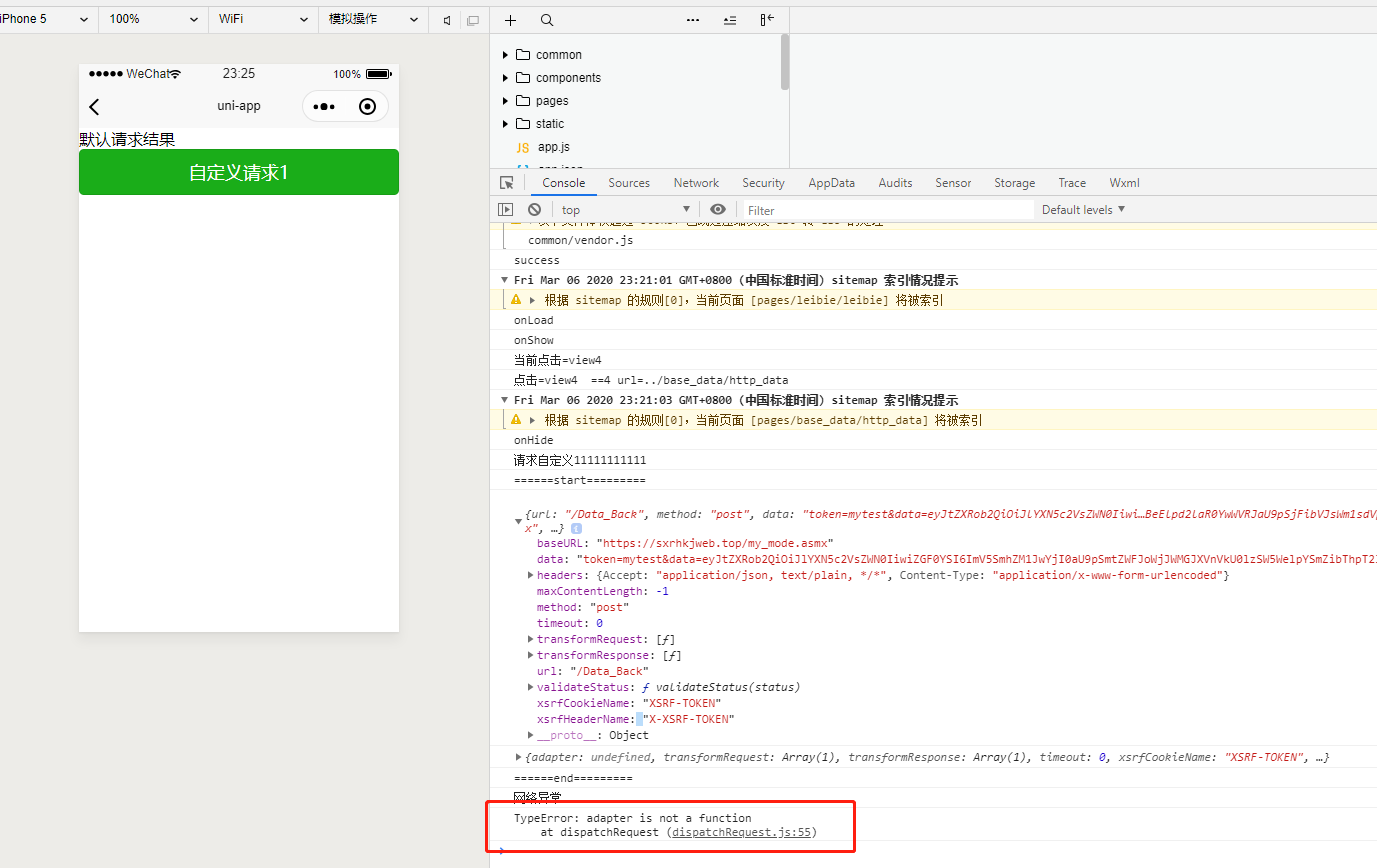This screenshot has height=868, width=1377.
Task: Collapse file tree panel icon
Action: [x=767, y=20]
